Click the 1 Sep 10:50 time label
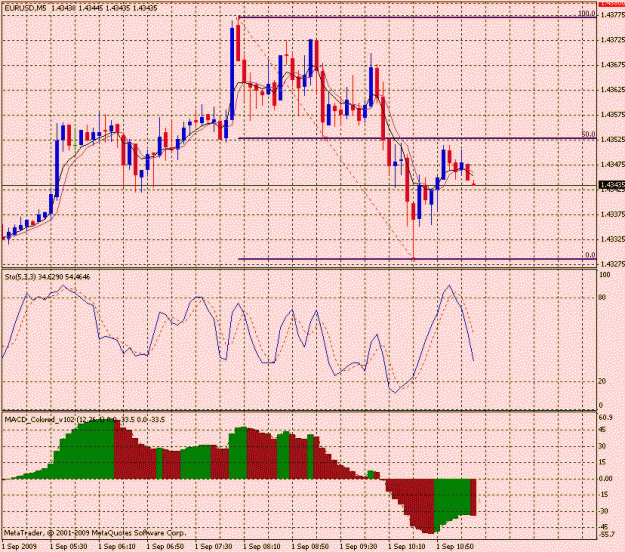 click(x=455, y=546)
